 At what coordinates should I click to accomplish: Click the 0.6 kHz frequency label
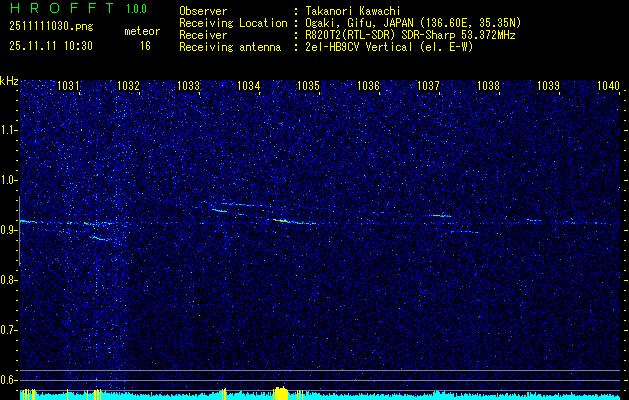[9, 380]
